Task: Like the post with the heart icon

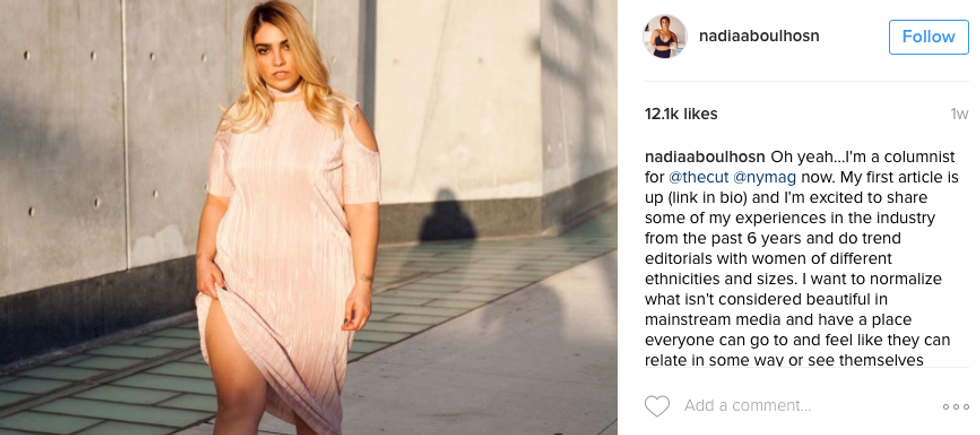Action: (x=657, y=406)
